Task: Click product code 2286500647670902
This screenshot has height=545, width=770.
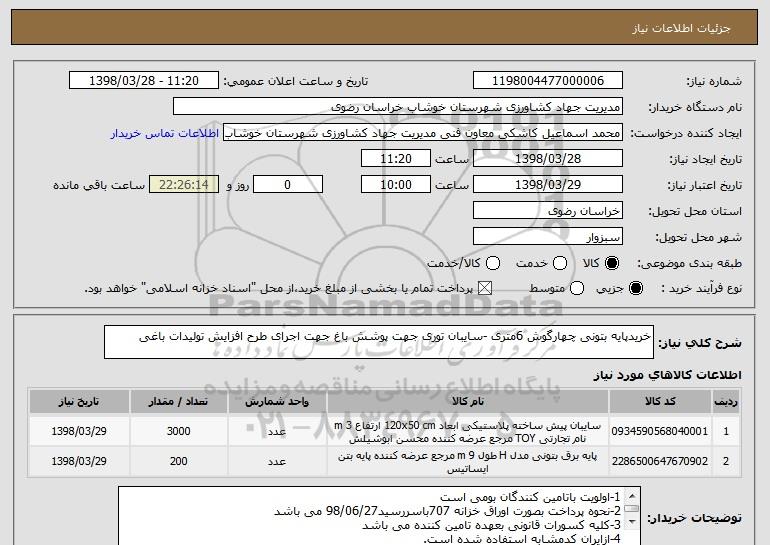Action: coord(660,461)
